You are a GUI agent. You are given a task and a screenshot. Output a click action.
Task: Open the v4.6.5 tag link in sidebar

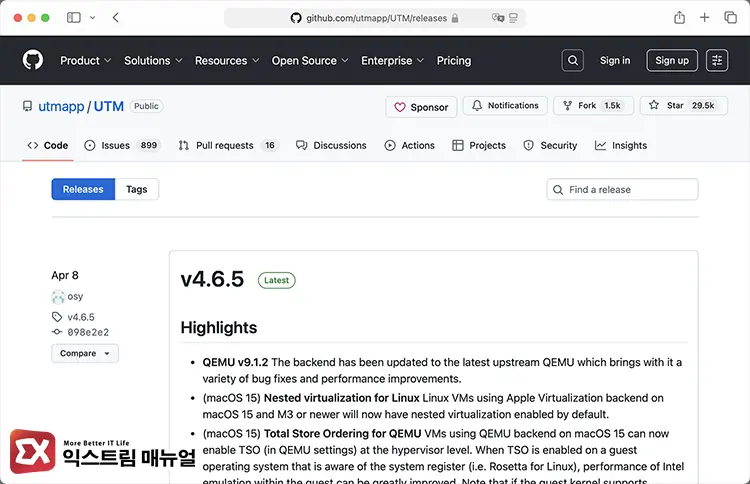81,317
